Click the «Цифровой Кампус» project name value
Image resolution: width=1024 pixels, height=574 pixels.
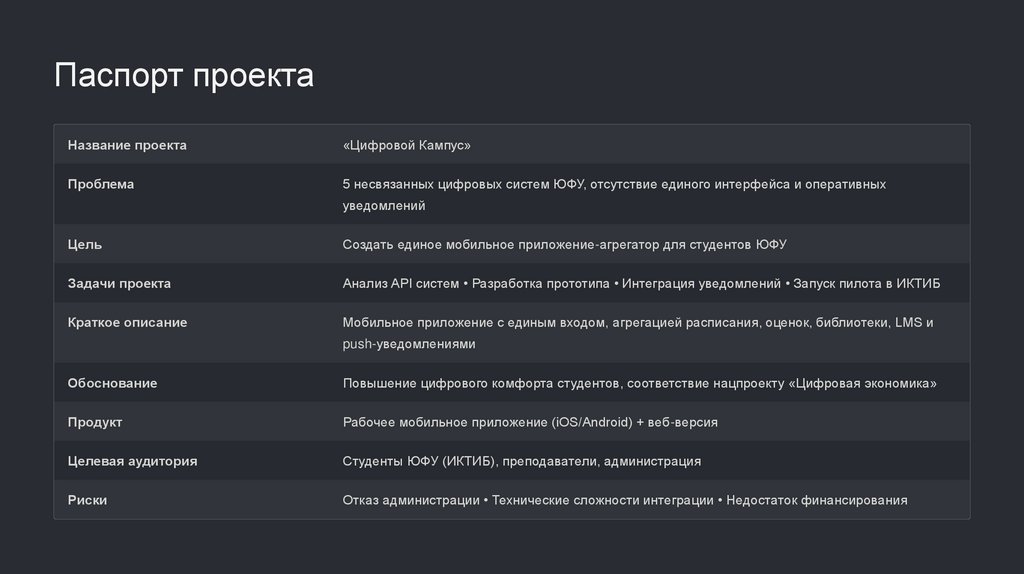tap(406, 145)
